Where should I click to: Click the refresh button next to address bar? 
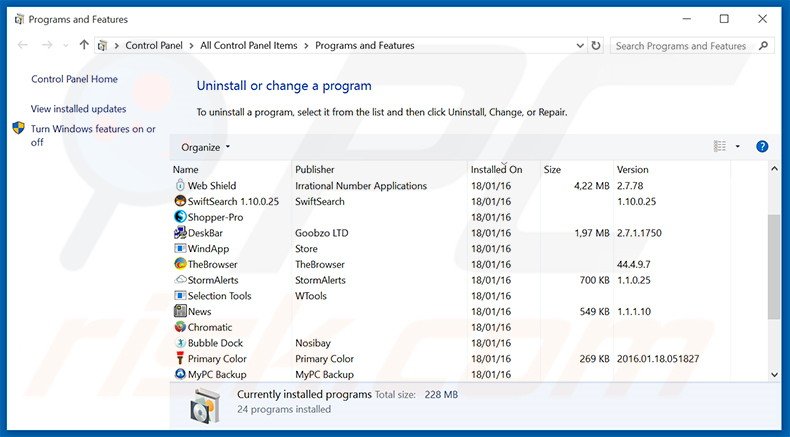click(x=596, y=45)
